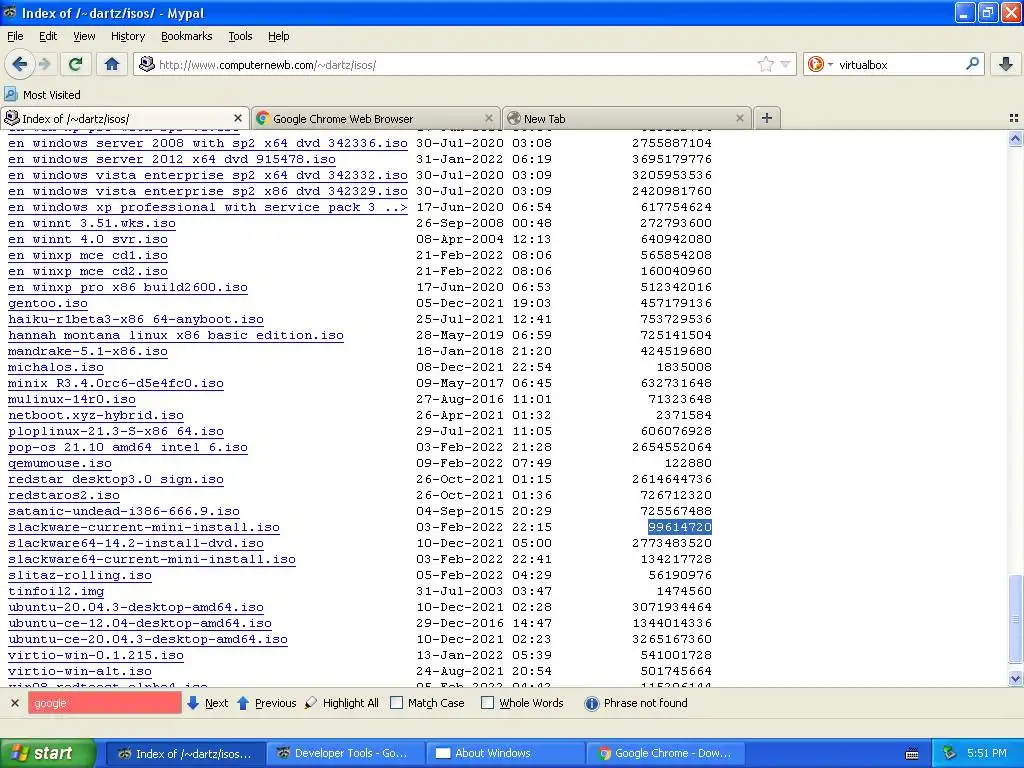
Task: Open the tab groups icon
Action: [1014, 118]
